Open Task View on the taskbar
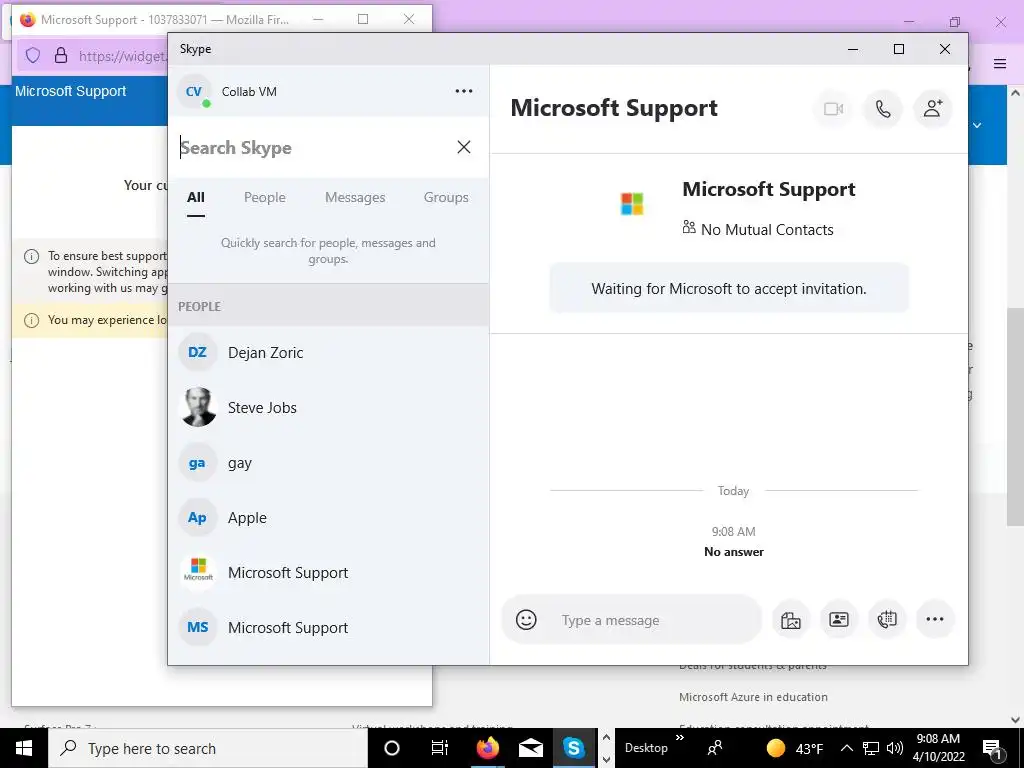 (x=440, y=748)
